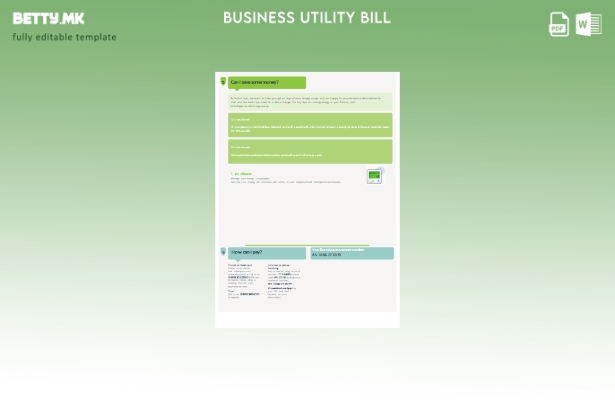The height and width of the screenshot is (400, 615).
Task: Click the energy consumption tip heading text
Action: 240,173
